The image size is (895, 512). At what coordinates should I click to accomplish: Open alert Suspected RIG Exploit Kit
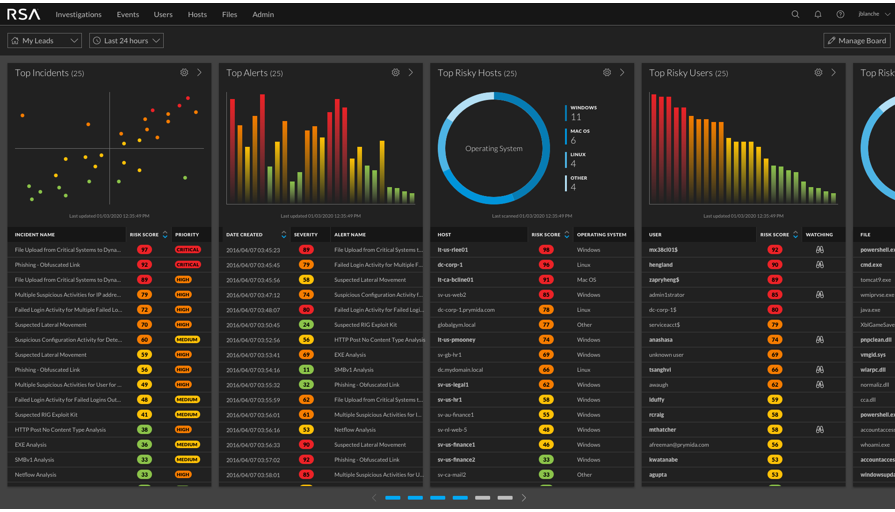(365, 325)
